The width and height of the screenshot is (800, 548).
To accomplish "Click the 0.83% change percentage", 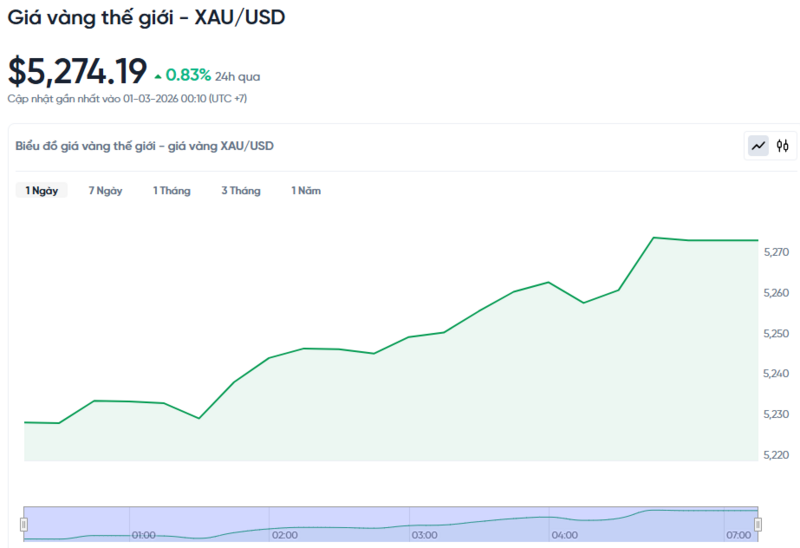I will point(188,75).
